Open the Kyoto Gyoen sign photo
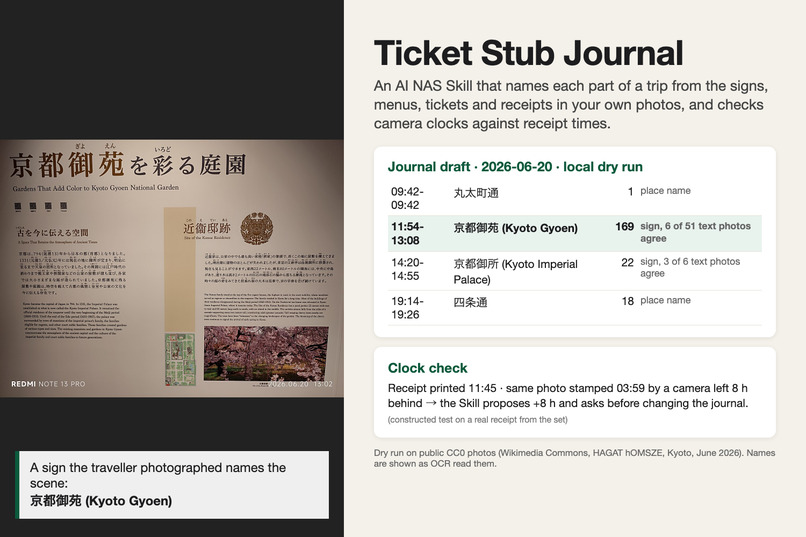Image resolution: width=806 pixels, height=537 pixels. click(x=172, y=268)
